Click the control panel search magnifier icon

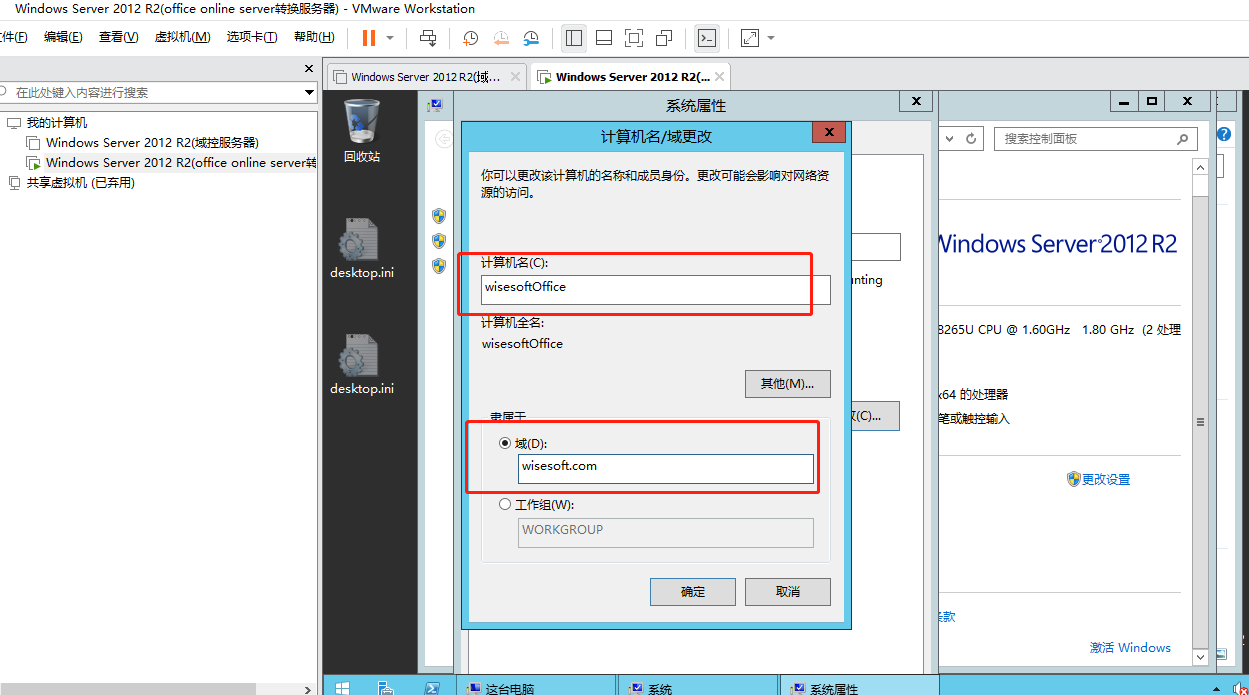(x=1184, y=139)
